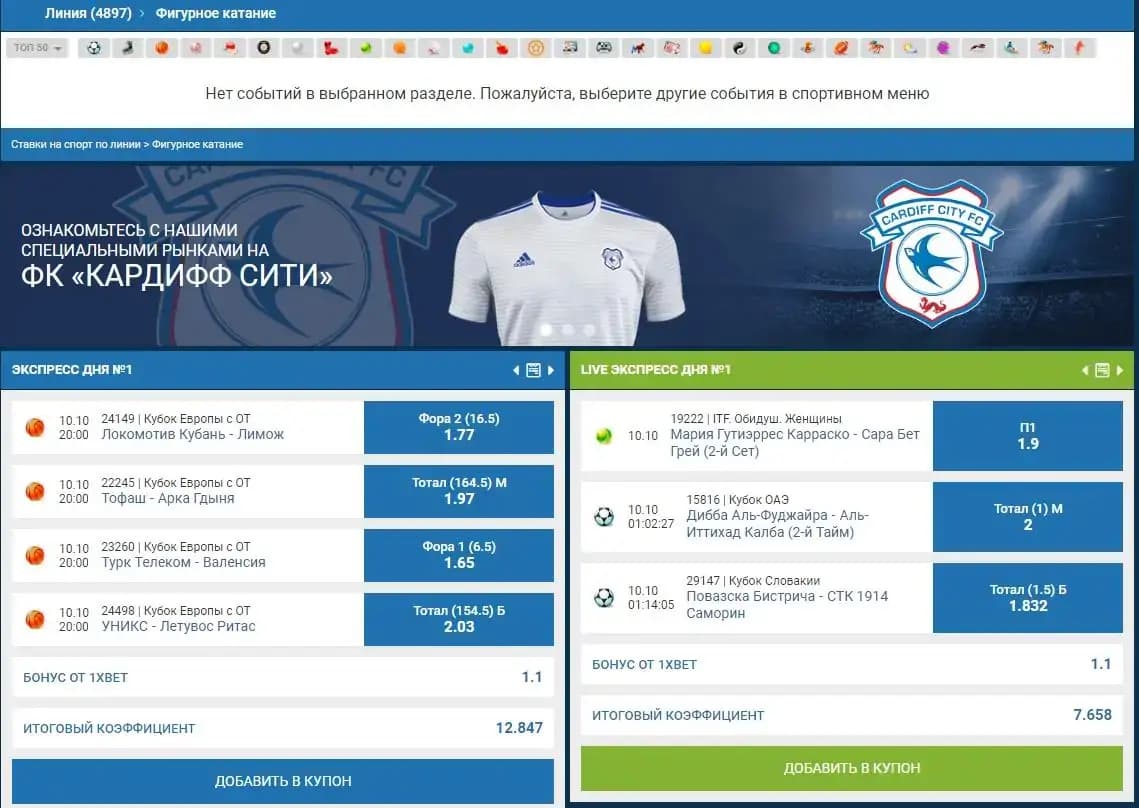Click Фора 1 (6.5) 1.65 odds button
Image resolution: width=1139 pixels, height=808 pixels.
click(x=459, y=555)
